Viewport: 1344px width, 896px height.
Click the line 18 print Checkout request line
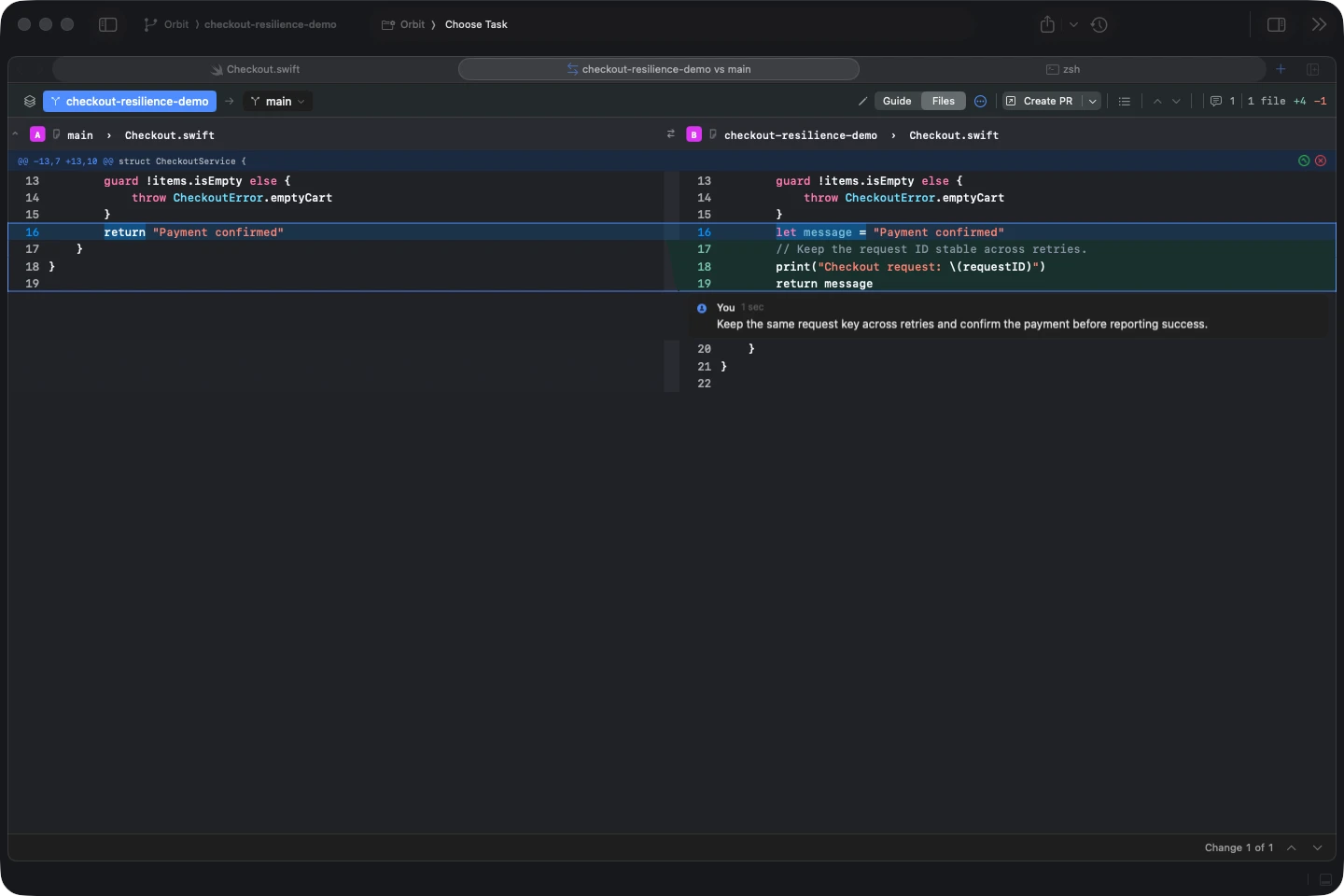pos(910,267)
